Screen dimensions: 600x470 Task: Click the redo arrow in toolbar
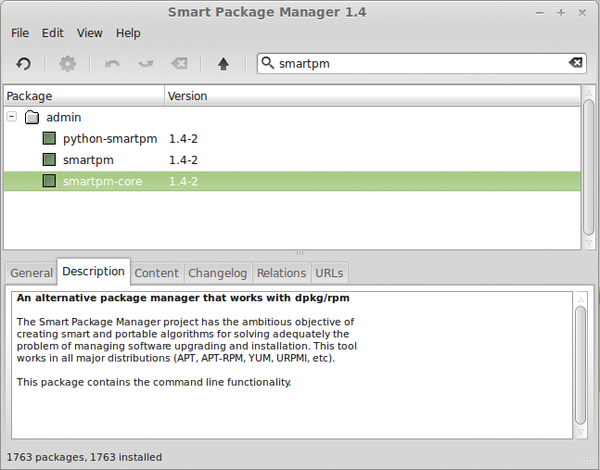pos(146,63)
